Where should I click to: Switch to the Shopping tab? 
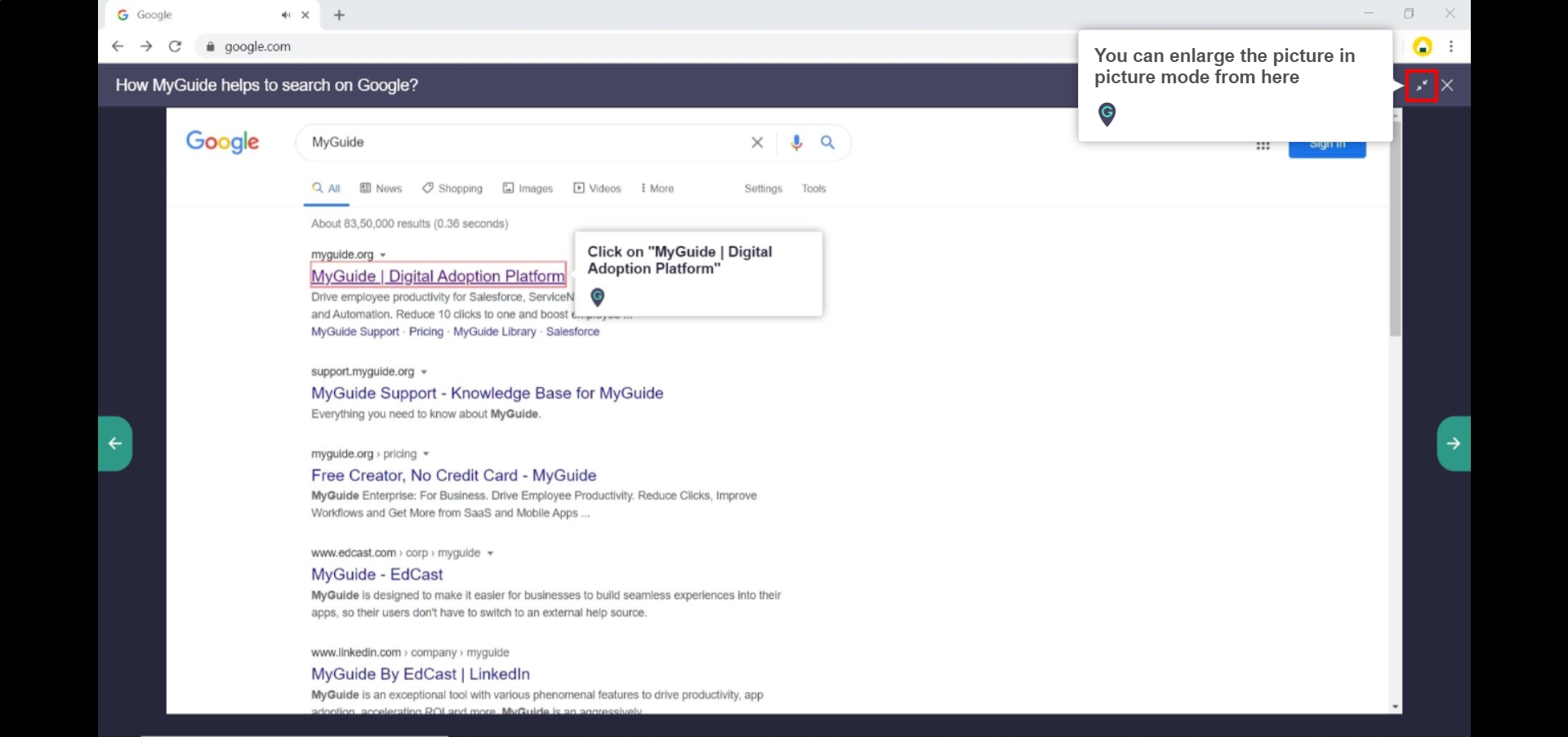(452, 189)
